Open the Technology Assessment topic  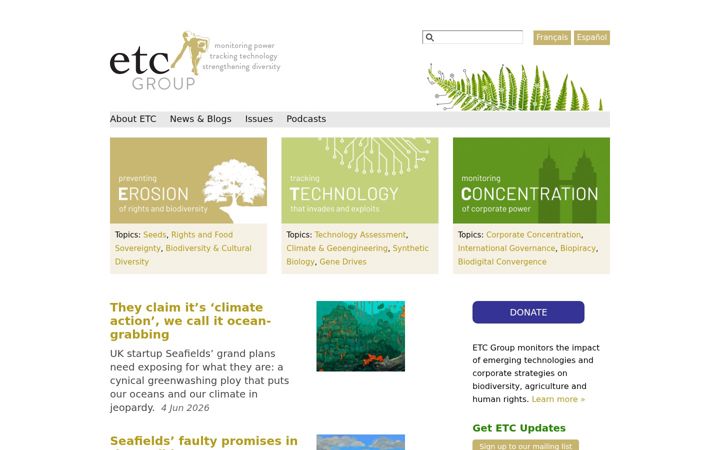[x=360, y=235]
